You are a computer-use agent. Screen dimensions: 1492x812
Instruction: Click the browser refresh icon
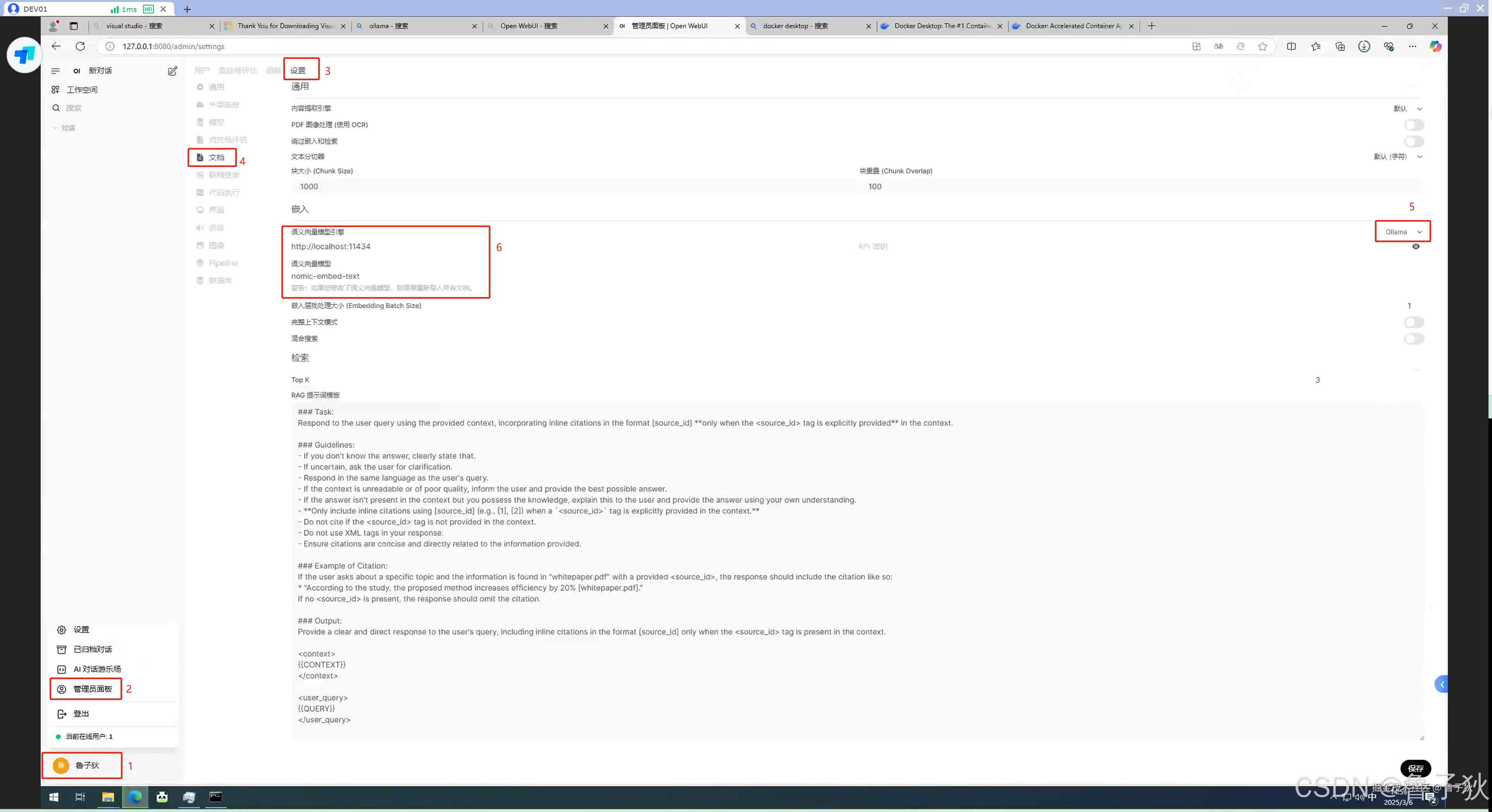(x=81, y=46)
